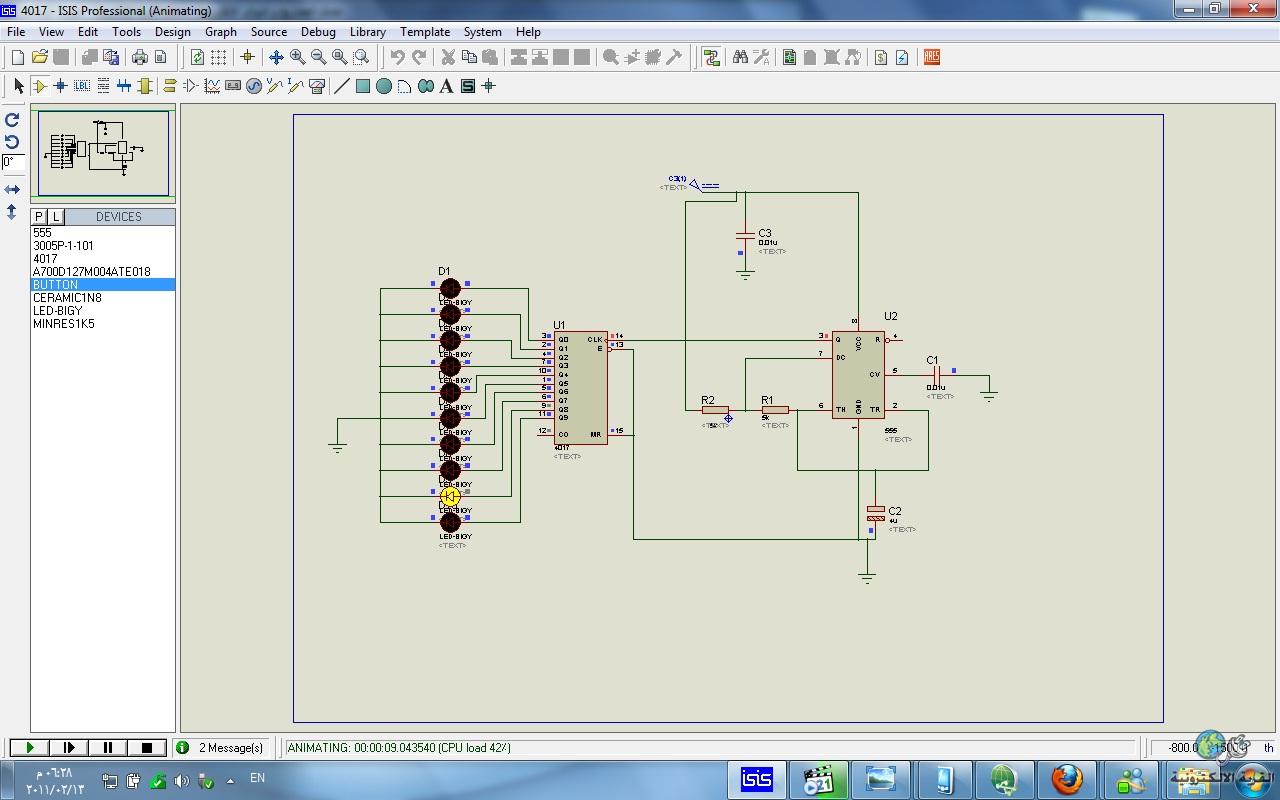This screenshot has height=800, width=1280.
Task: Transfer netlist to ARES
Action: click(x=931, y=58)
